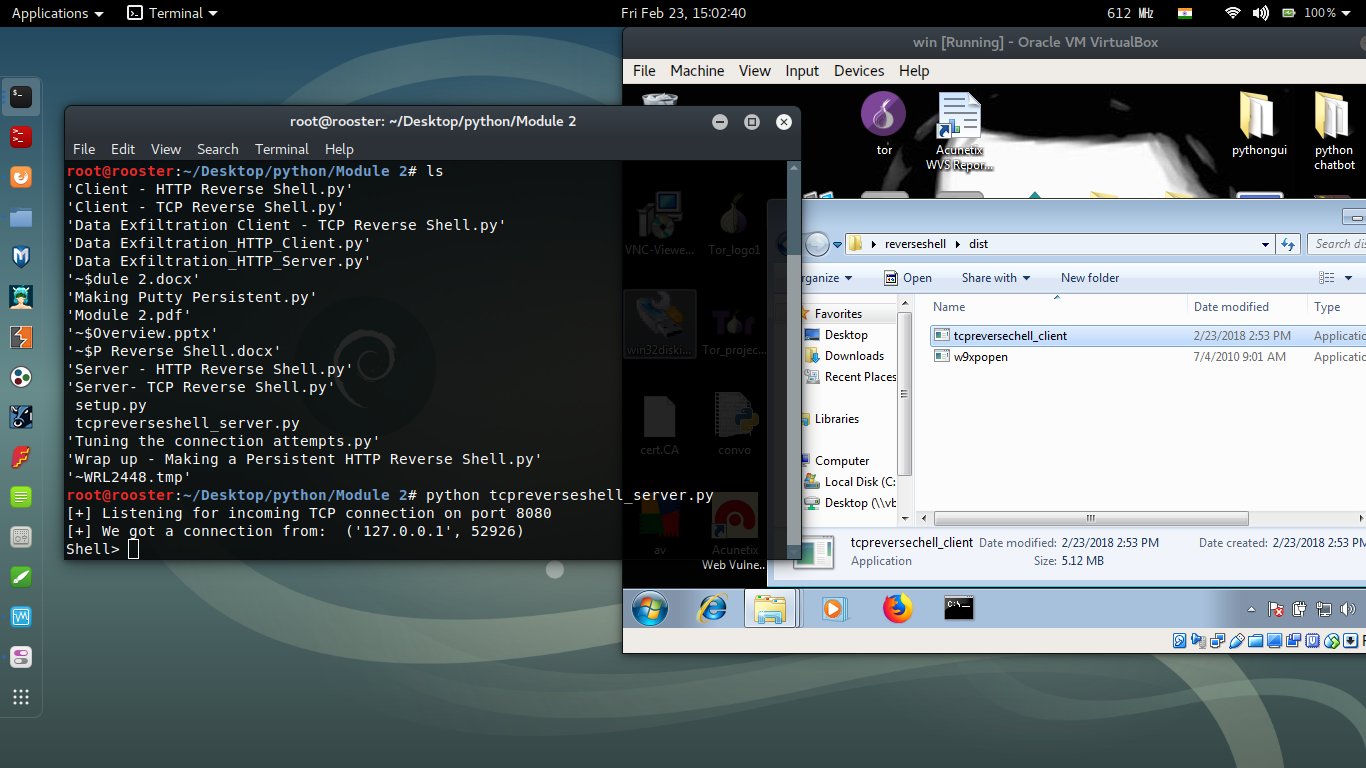
Task: Open the Share with dropdown in Explorer
Action: 995,277
